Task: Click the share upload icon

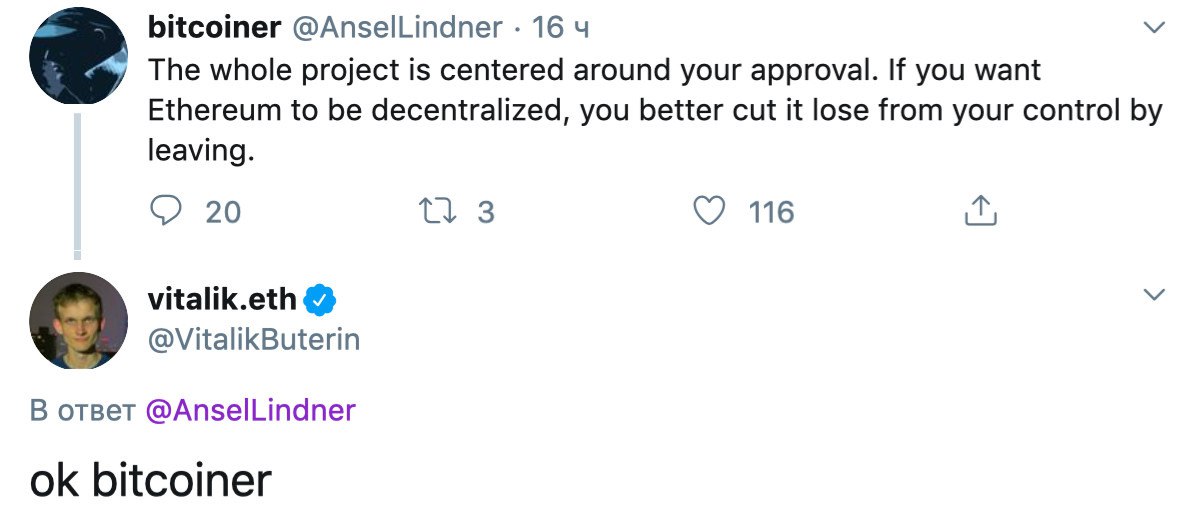Action: tap(981, 210)
